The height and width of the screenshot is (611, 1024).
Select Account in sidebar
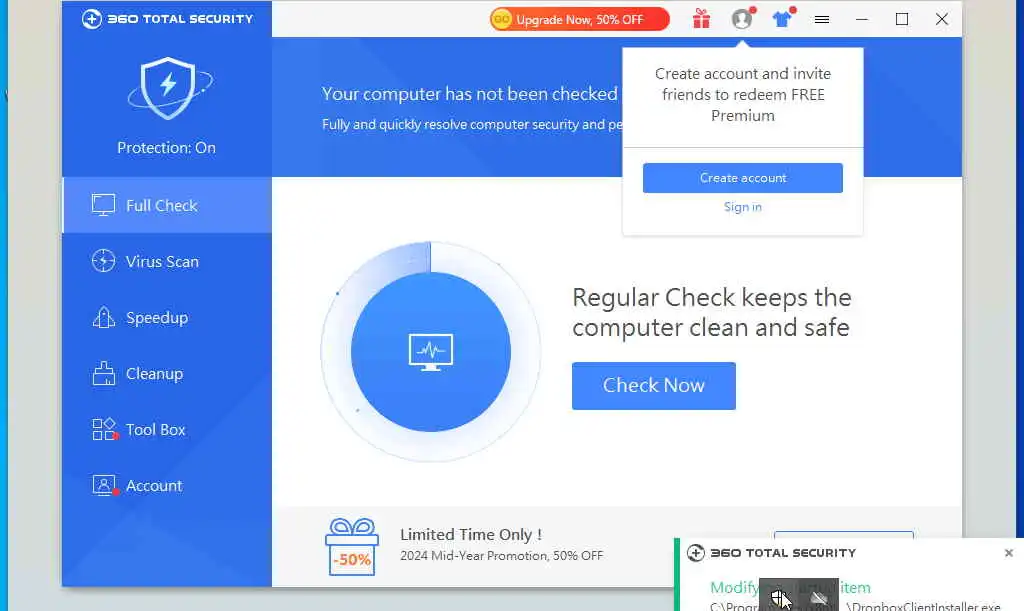click(x=167, y=486)
